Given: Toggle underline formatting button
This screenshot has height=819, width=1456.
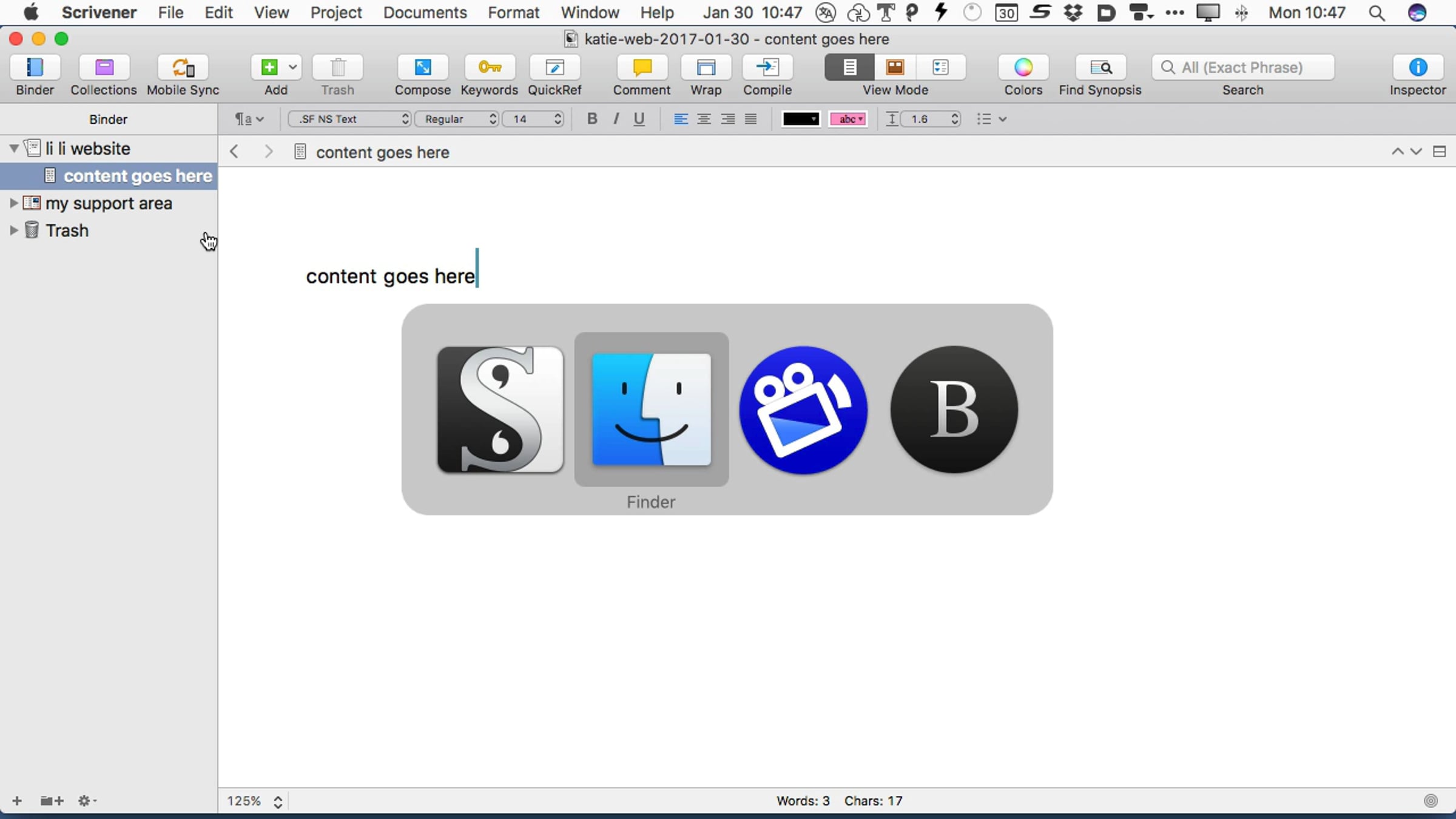Looking at the screenshot, I should coord(639,119).
